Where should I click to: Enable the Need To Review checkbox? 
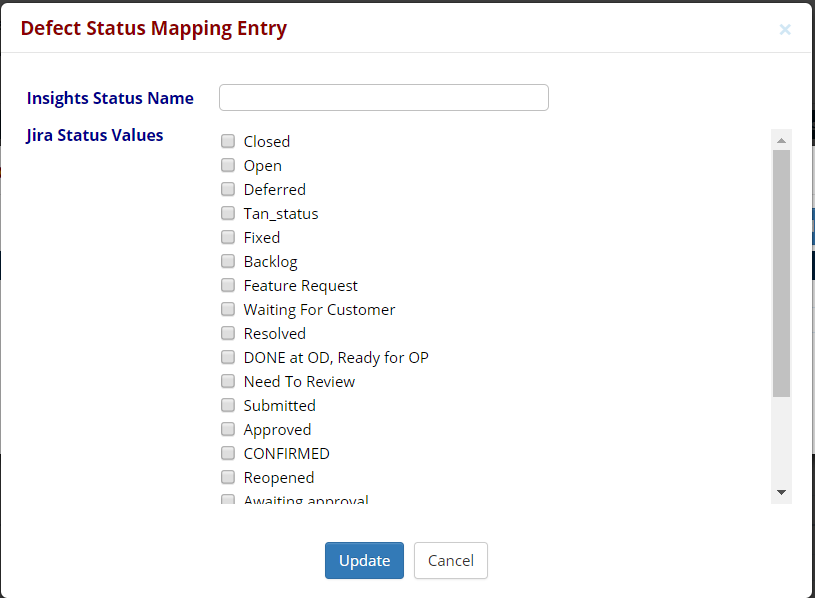(x=227, y=381)
